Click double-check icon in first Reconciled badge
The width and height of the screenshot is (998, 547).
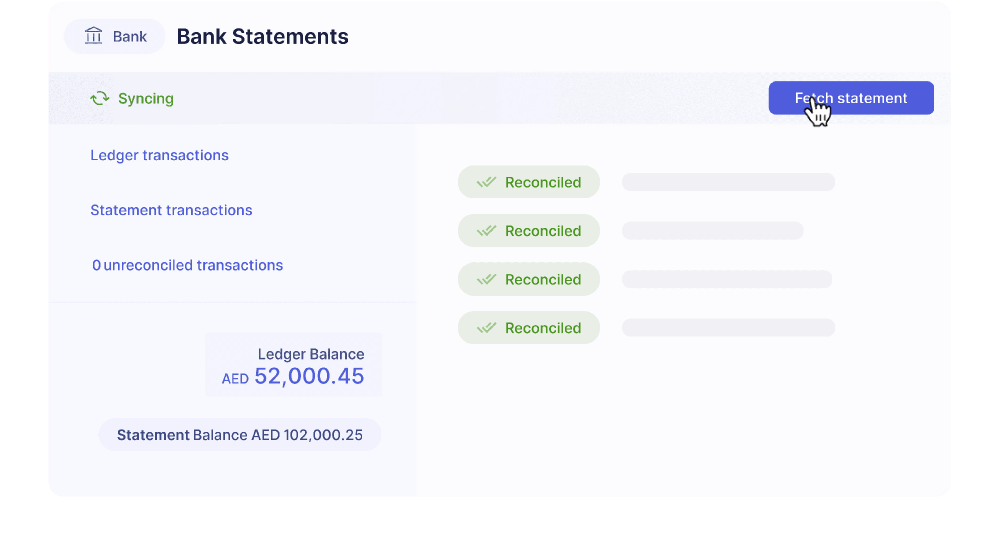pyautogui.click(x=486, y=182)
